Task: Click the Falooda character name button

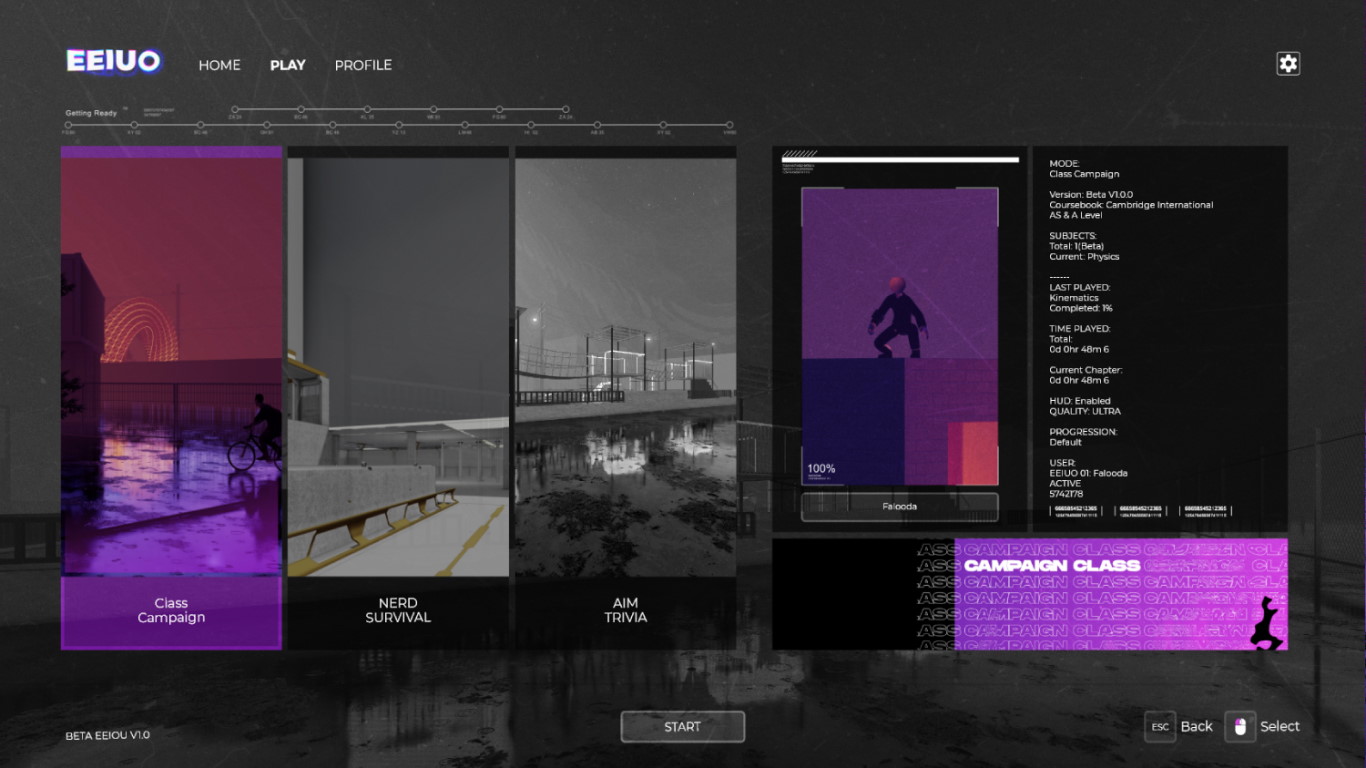Action: (x=899, y=506)
